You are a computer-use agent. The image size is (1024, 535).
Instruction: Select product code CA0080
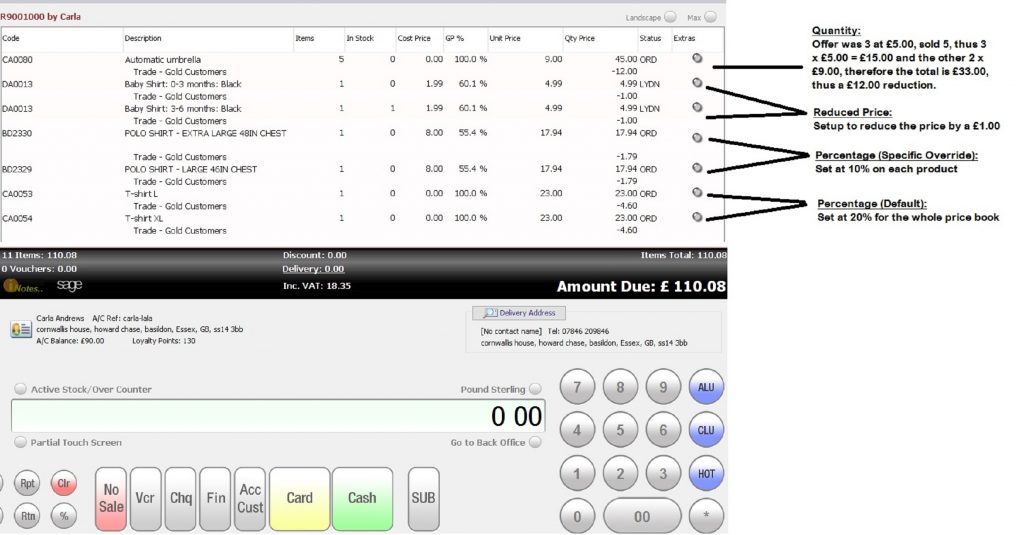click(x=17, y=59)
